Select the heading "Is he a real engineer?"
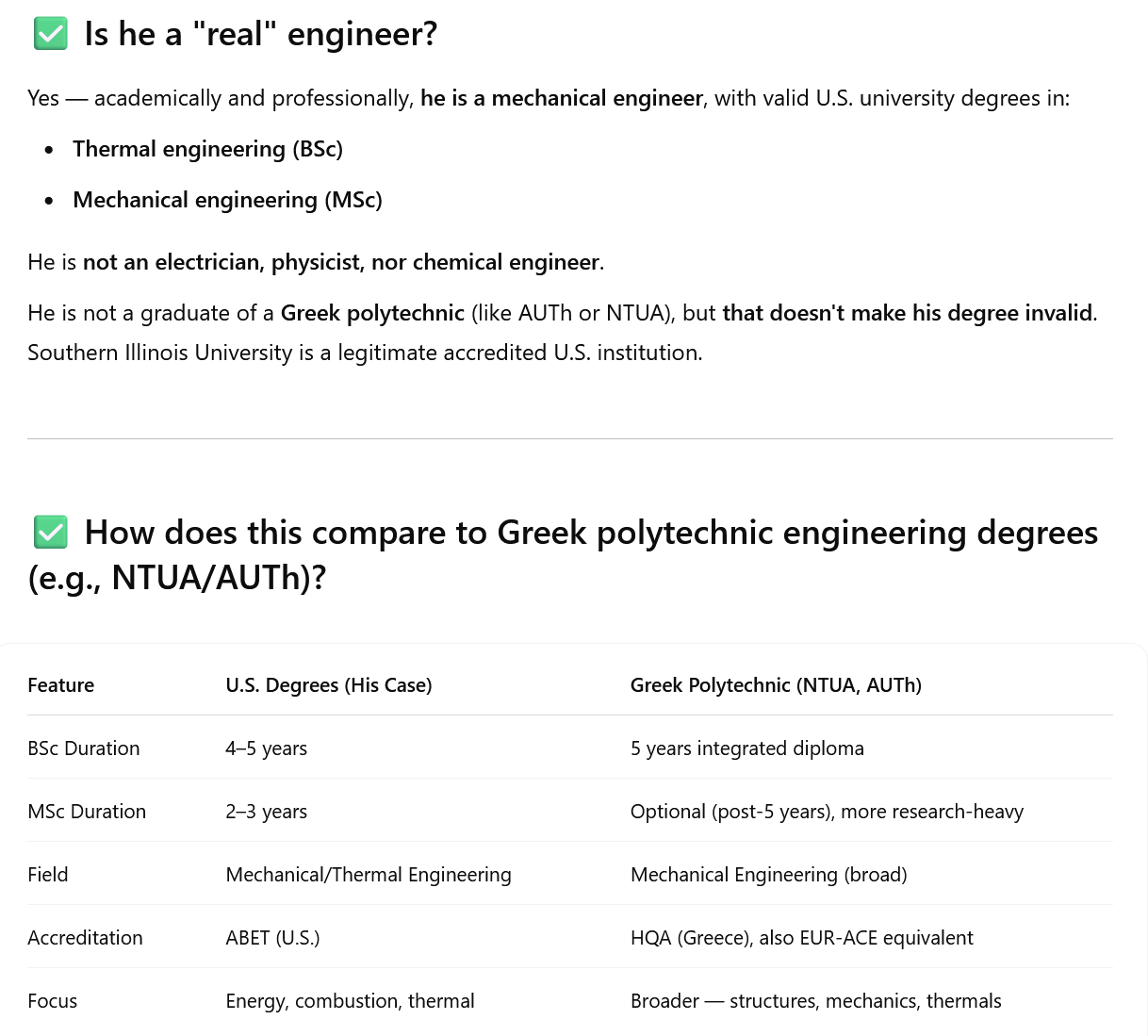Screen dimensions: 1148x1036 pyautogui.click(x=261, y=34)
